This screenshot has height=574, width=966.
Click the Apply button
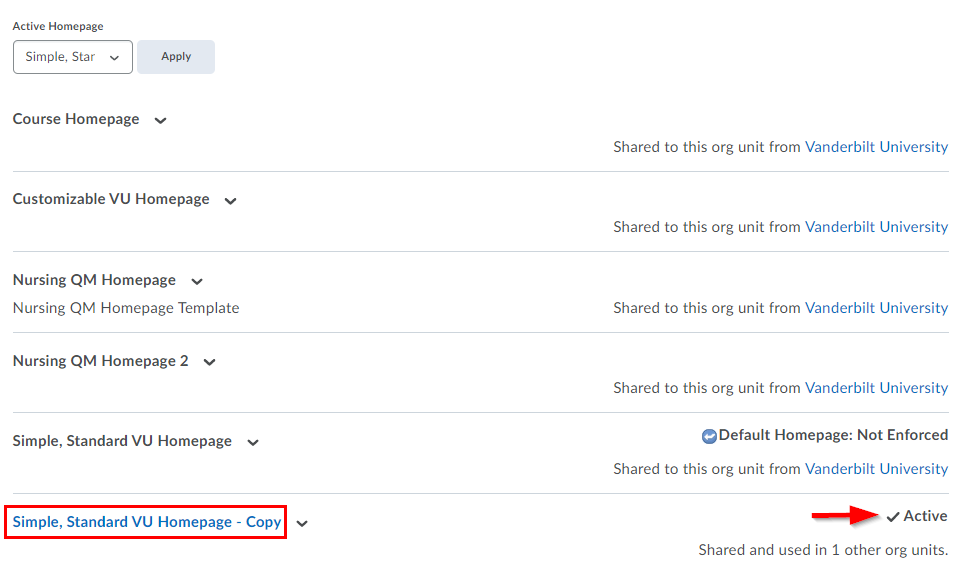[176, 57]
